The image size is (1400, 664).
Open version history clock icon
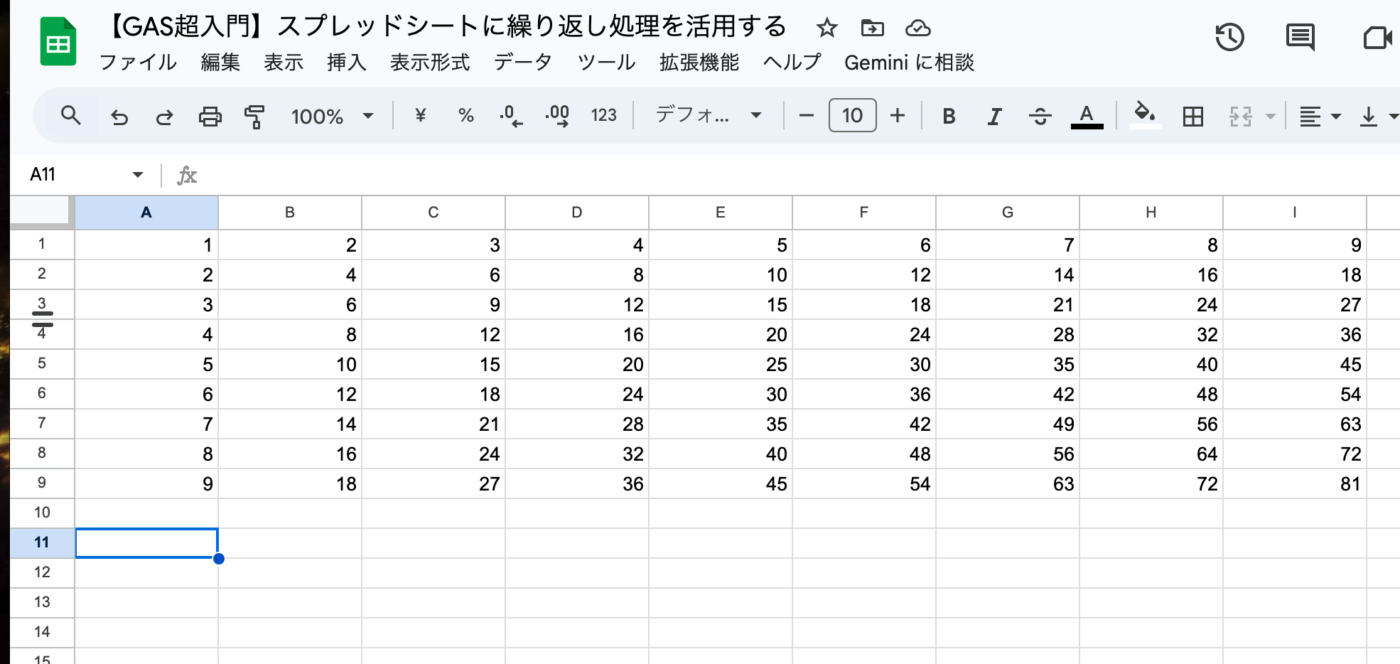(1229, 38)
